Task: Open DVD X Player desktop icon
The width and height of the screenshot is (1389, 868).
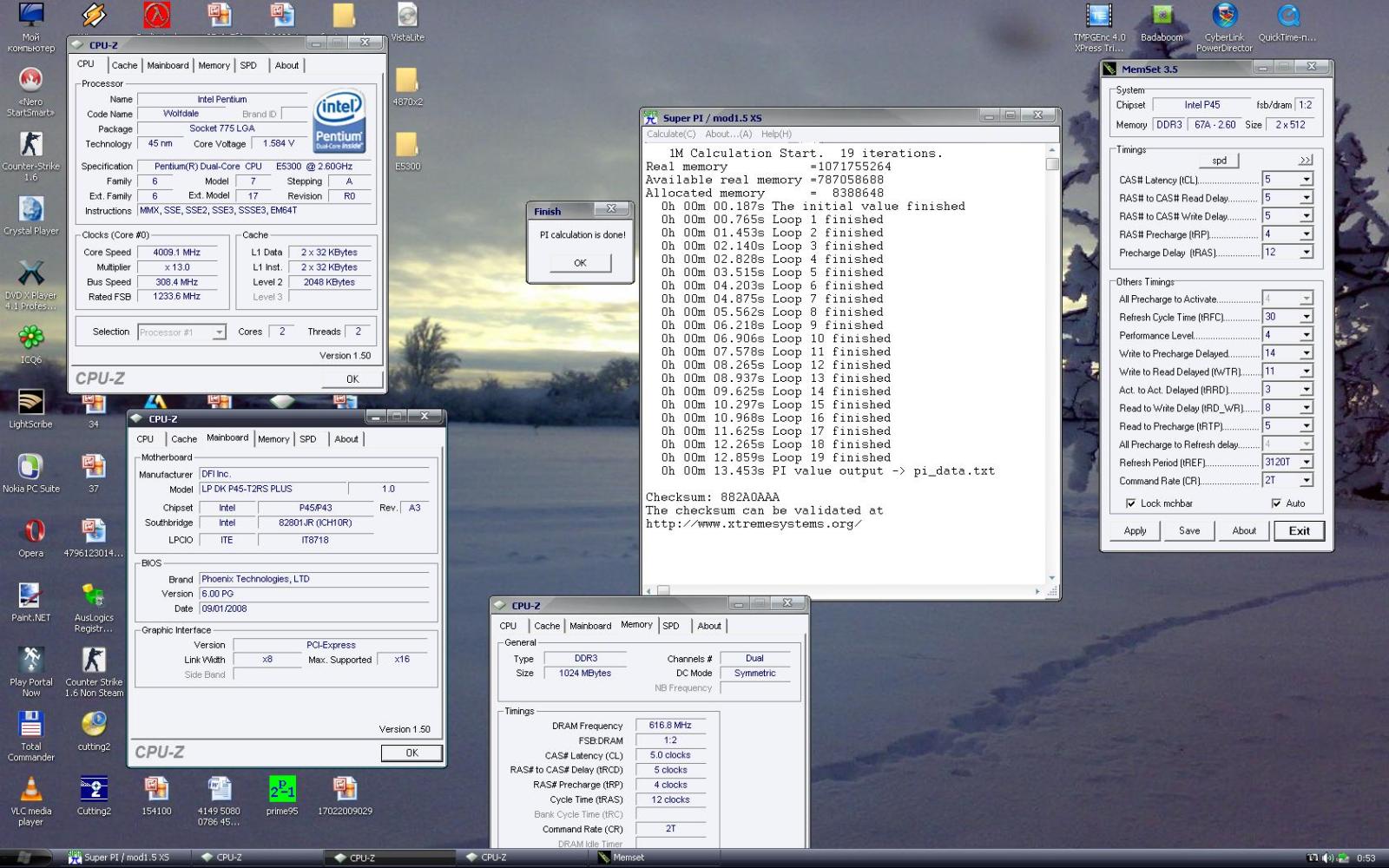Action: point(31,285)
